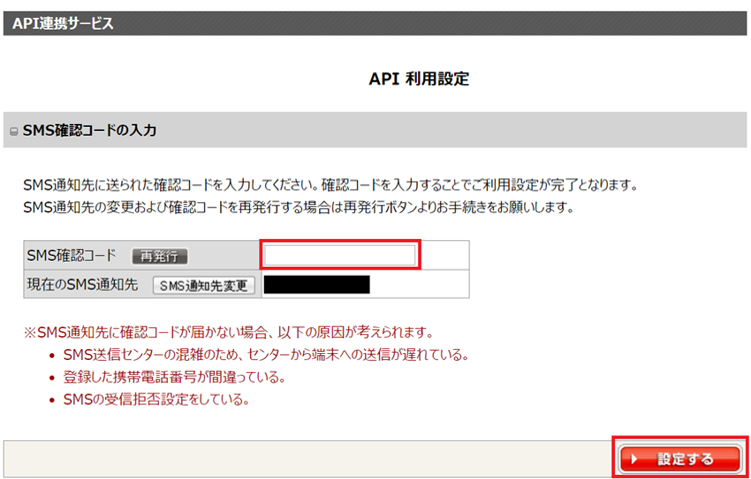Click empty footer bar left of 設定する

[x=300, y=459]
